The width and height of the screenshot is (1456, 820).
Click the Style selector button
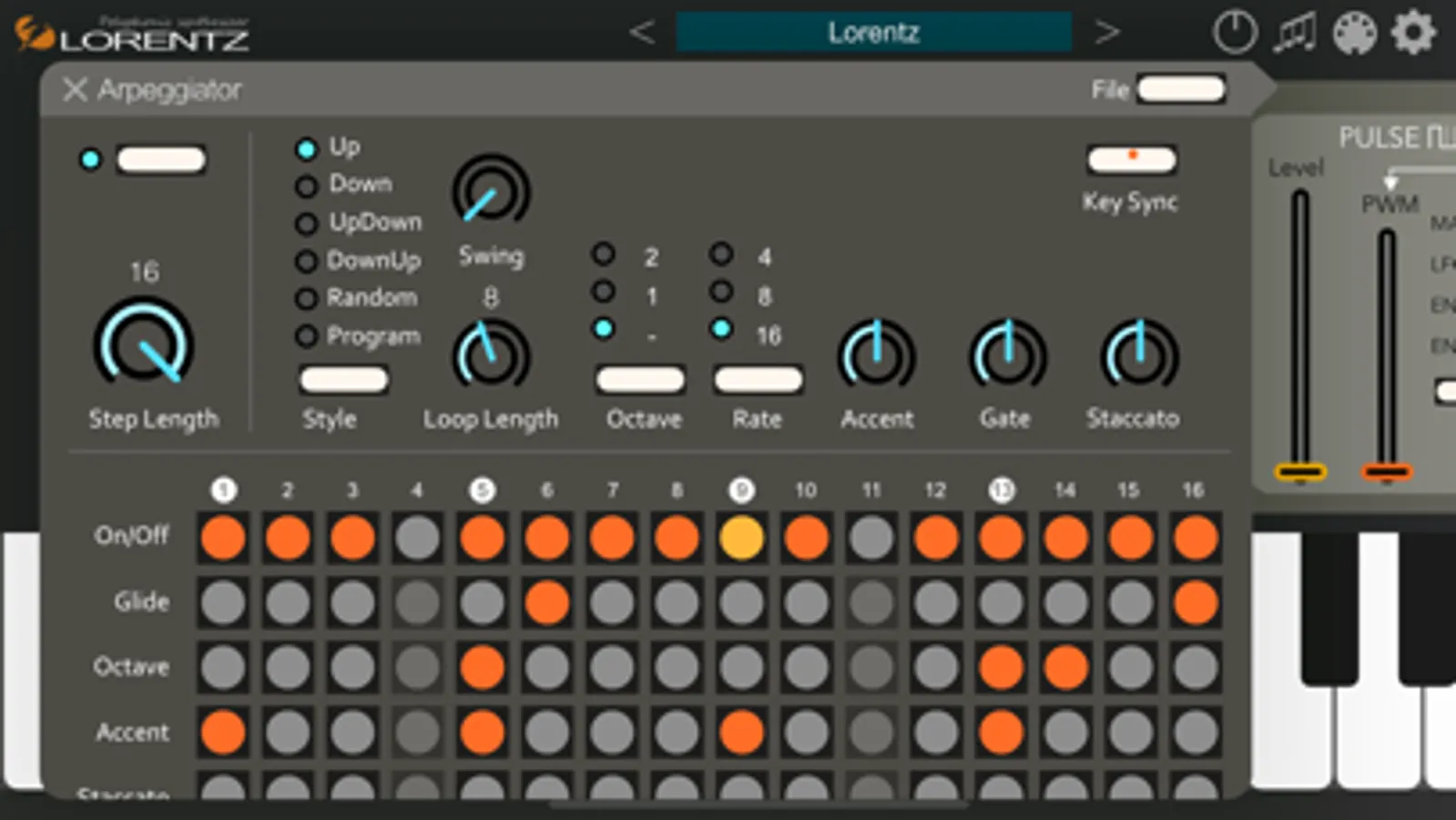pos(343,379)
